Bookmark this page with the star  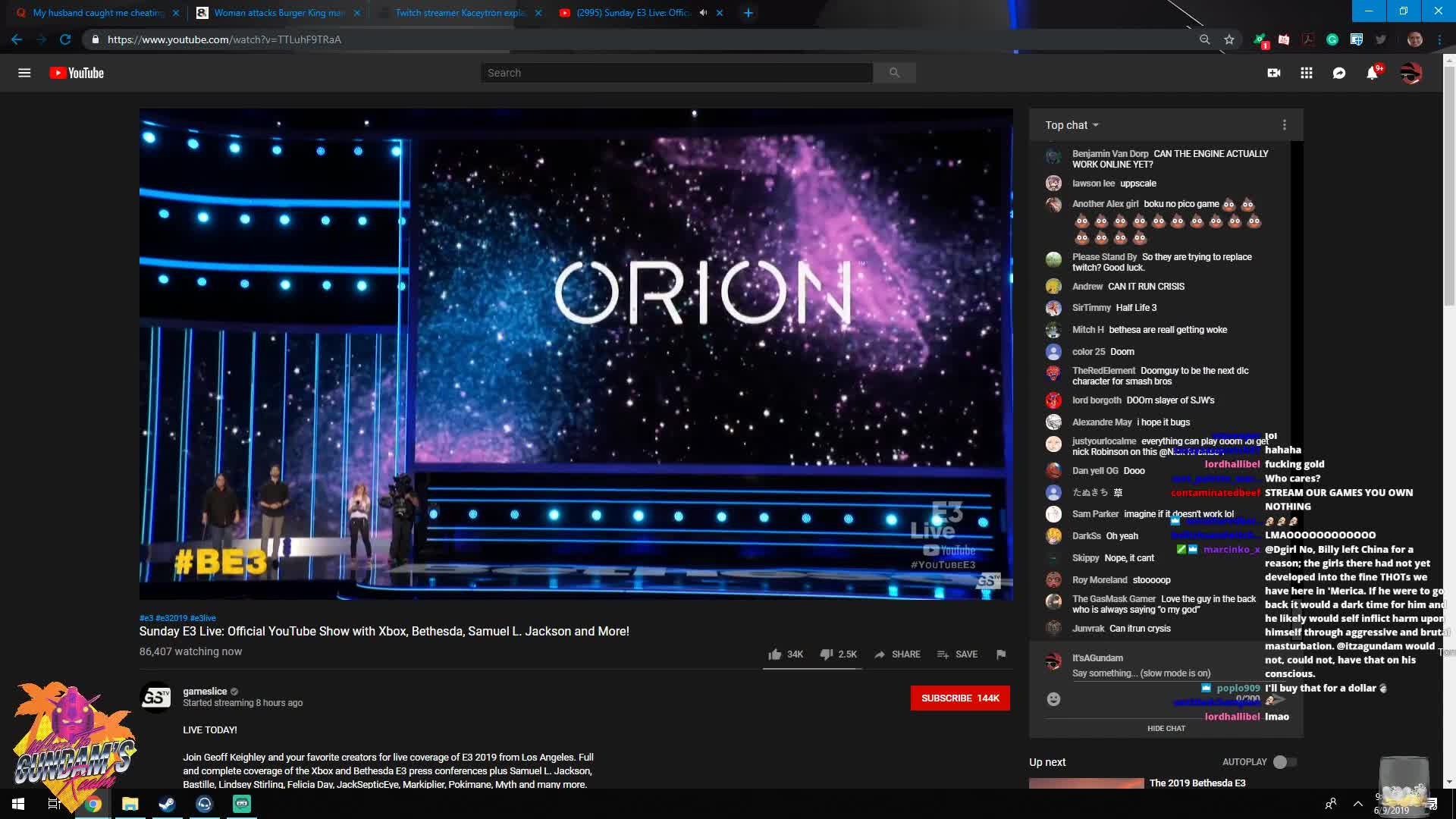pos(1229,39)
